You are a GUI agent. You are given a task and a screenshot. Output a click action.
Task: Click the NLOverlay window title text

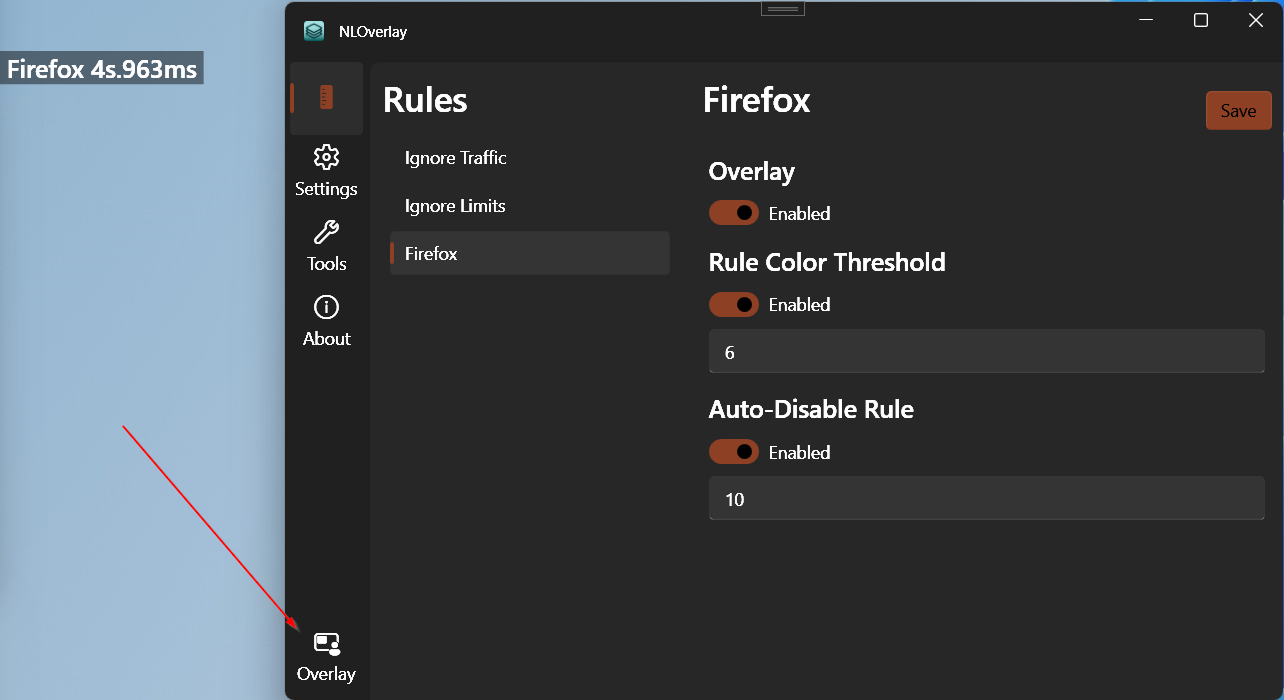click(373, 32)
